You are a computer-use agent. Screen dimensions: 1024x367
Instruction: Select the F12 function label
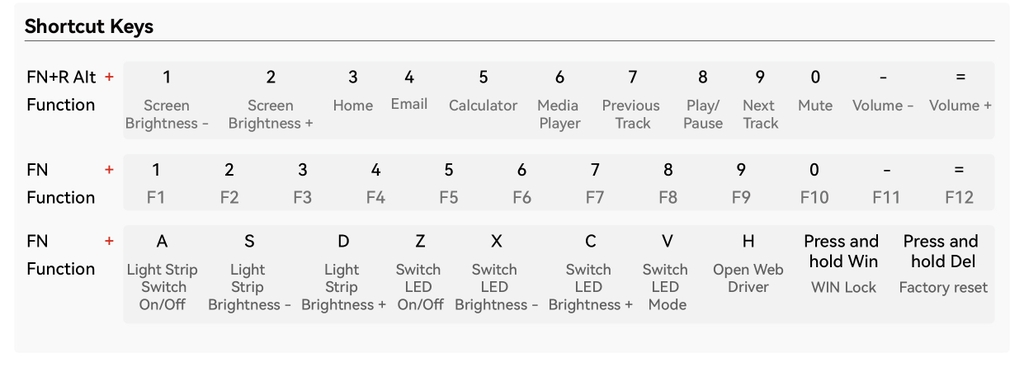(x=959, y=197)
